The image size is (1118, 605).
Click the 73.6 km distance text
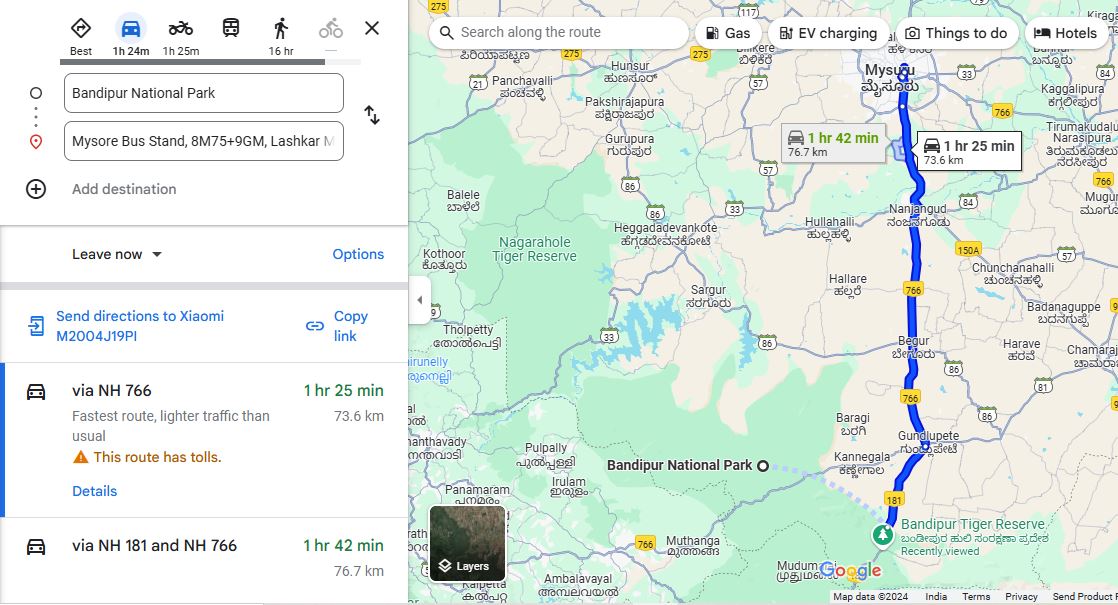[x=359, y=416]
